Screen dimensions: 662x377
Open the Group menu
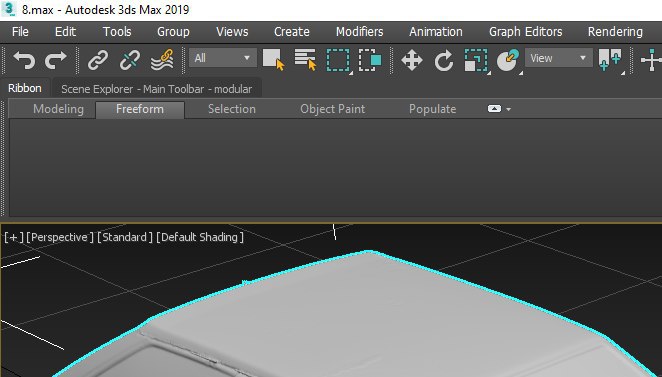pyautogui.click(x=173, y=32)
